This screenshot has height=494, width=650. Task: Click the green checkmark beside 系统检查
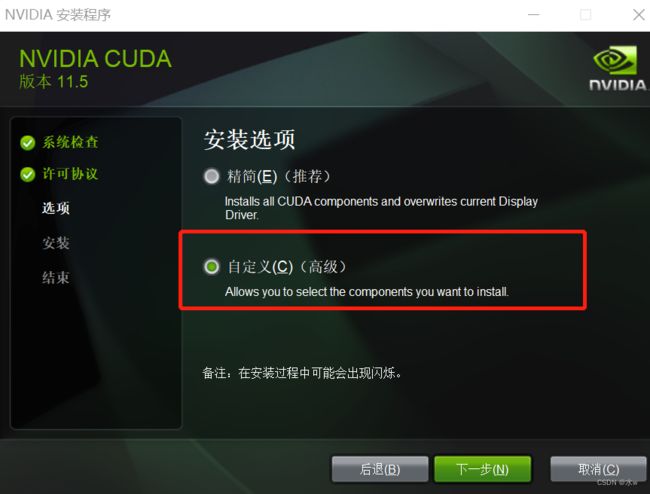(x=28, y=143)
